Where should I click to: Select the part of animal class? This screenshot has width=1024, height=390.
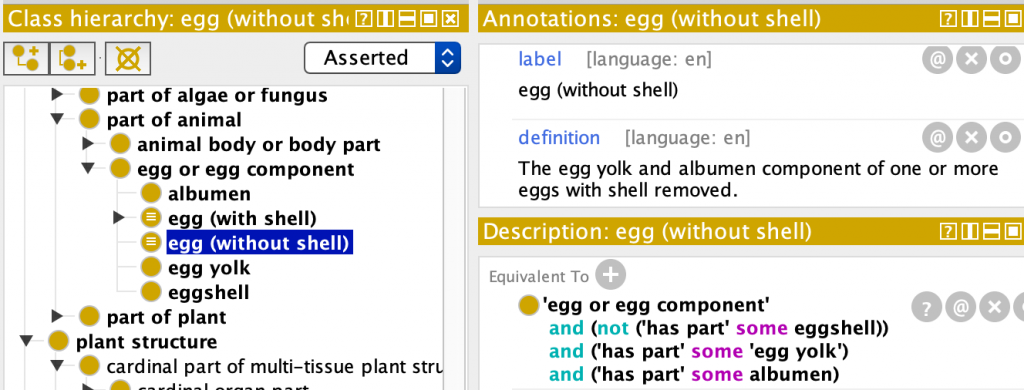[x=174, y=120]
